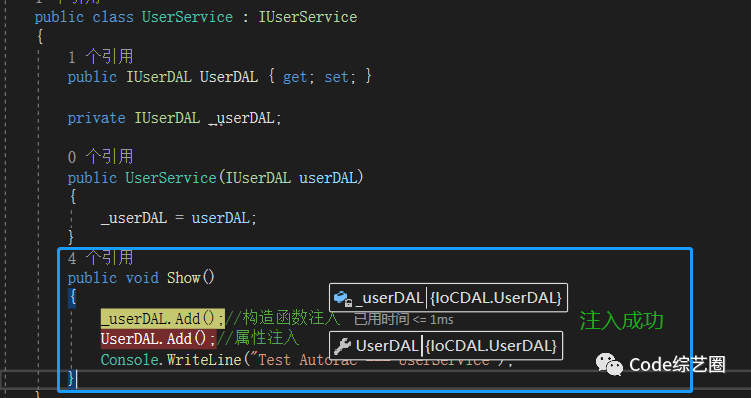Click the _userDAL name in the datatip
Viewport: 751px width, 398px height.
click(390, 298)
